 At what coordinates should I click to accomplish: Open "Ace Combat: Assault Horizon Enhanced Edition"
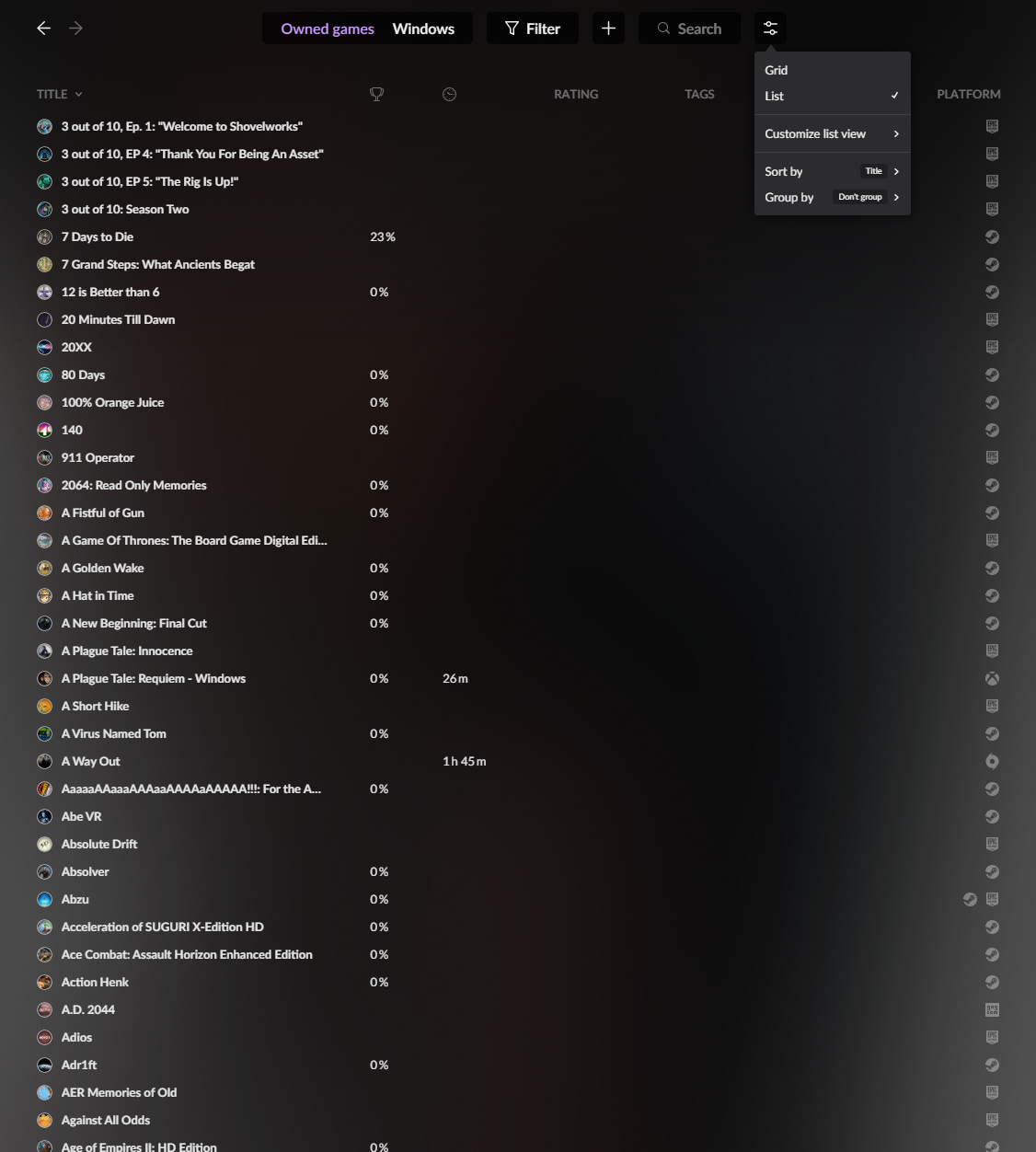(x=187, y=954)
